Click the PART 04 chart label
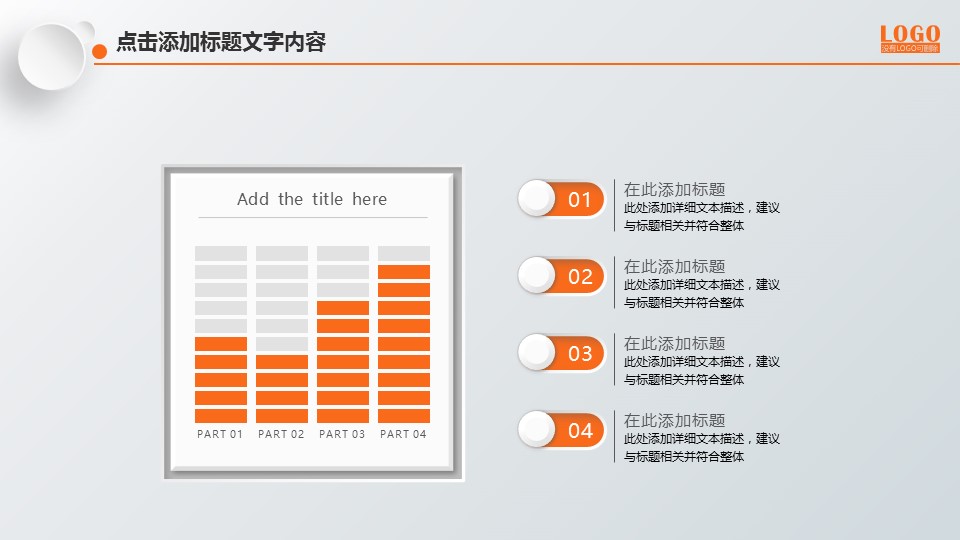This screenshot has width=960, height=540. pos(403,434)
